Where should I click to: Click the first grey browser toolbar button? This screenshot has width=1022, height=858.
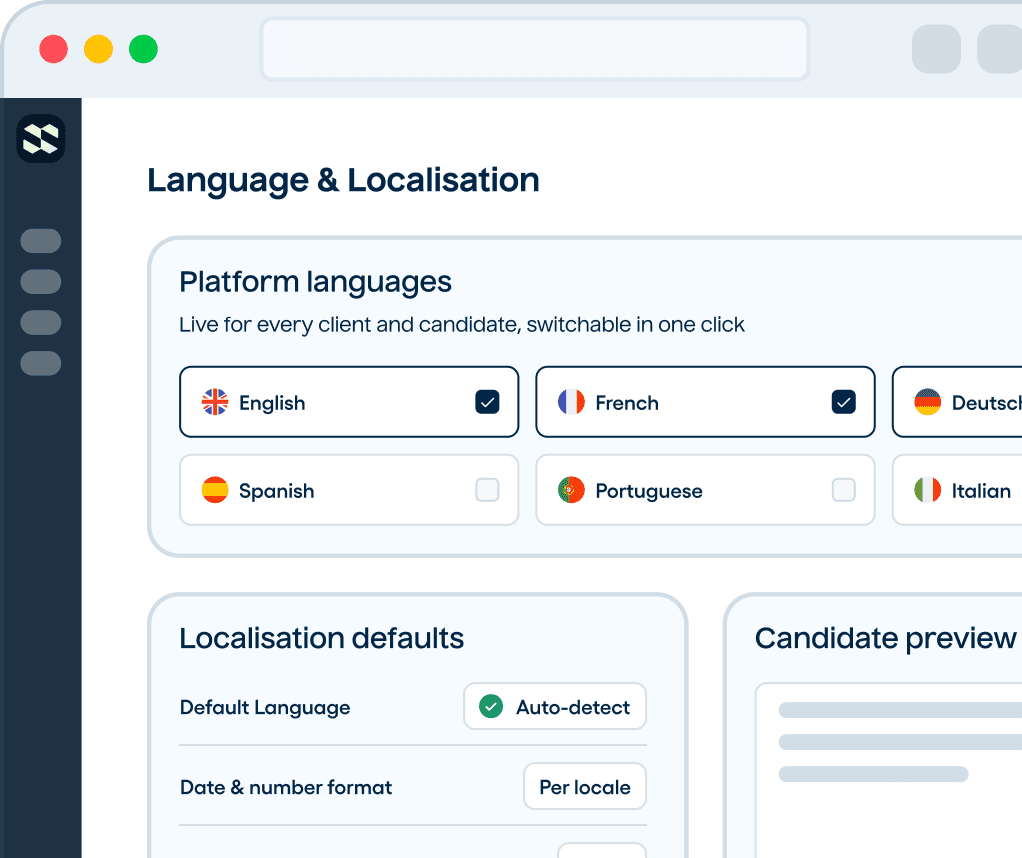pos(936,49)
